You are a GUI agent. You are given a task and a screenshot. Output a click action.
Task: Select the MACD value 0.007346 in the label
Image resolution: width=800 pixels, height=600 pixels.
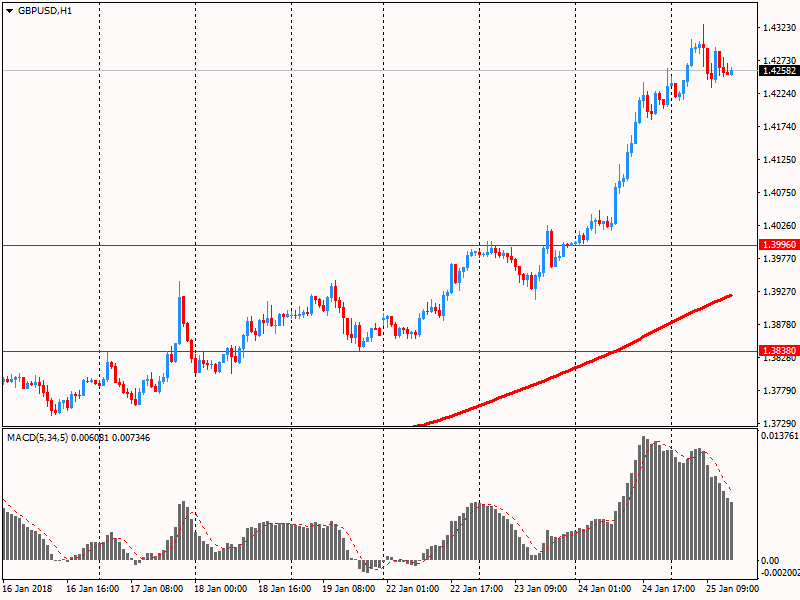pyautogui.click(x=131, y=438)
